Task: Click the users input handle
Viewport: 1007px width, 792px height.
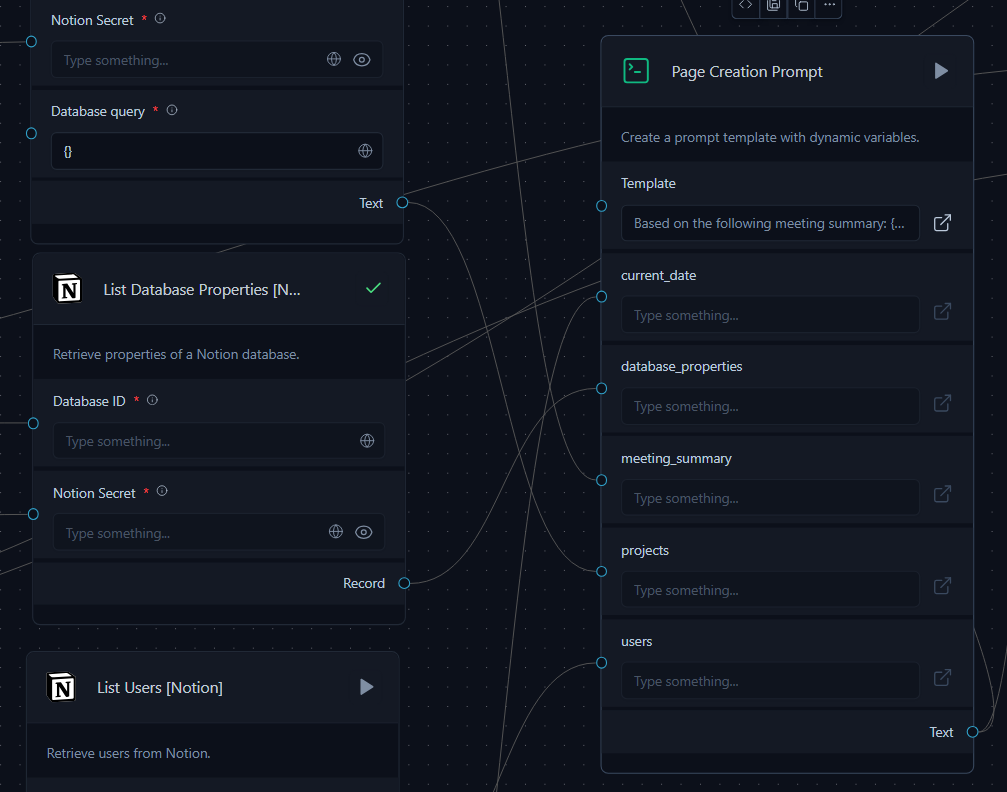Action: [601, 663]
